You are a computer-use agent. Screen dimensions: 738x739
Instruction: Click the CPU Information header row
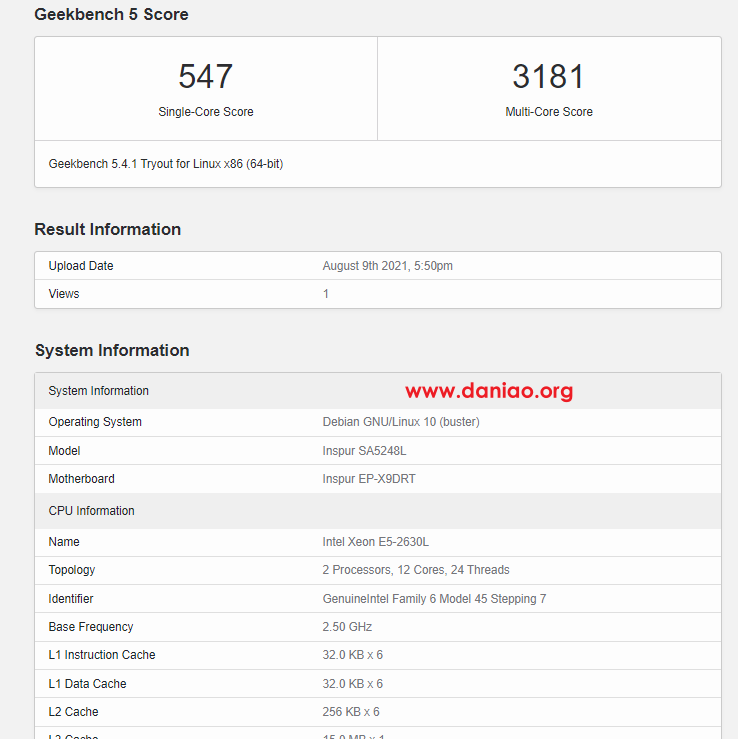coord(378,511)
